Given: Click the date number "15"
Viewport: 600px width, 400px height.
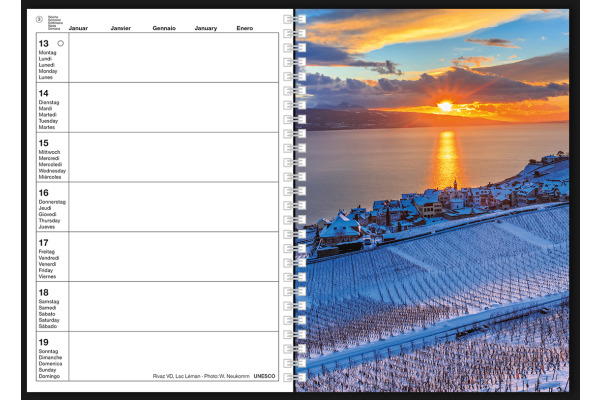Looking at the screenshot, I should [44, 143].
